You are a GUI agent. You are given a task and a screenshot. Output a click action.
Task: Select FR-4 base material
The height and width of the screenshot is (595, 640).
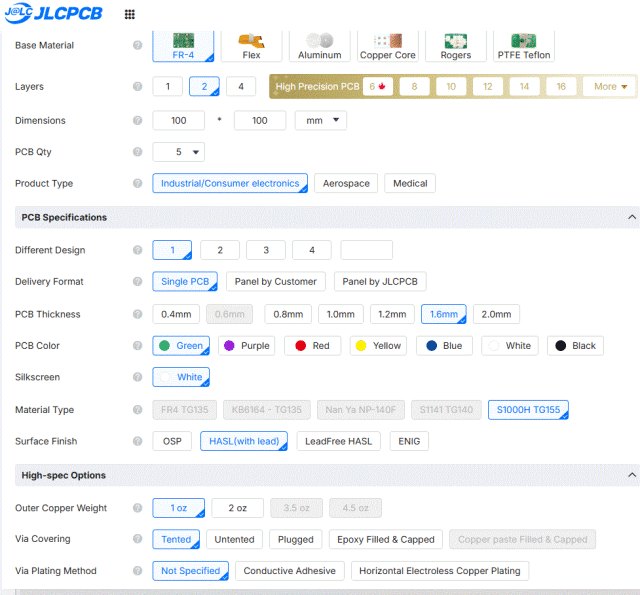183,46
